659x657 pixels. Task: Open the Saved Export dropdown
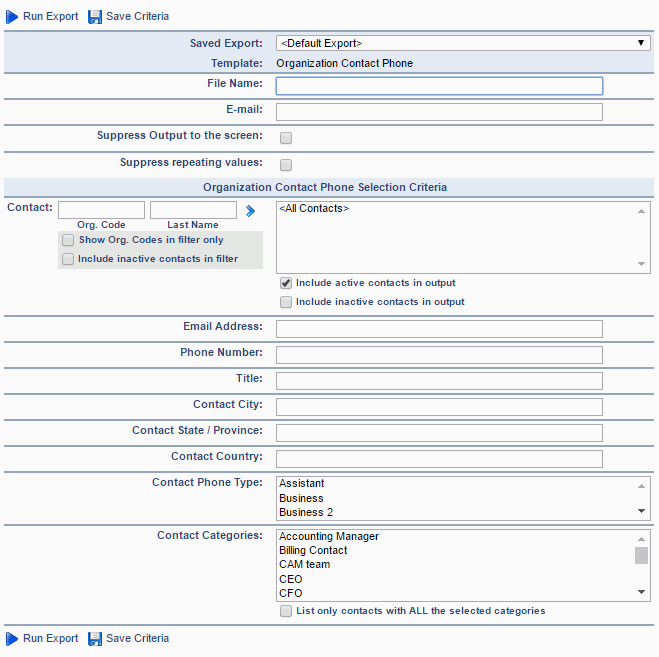463,43
